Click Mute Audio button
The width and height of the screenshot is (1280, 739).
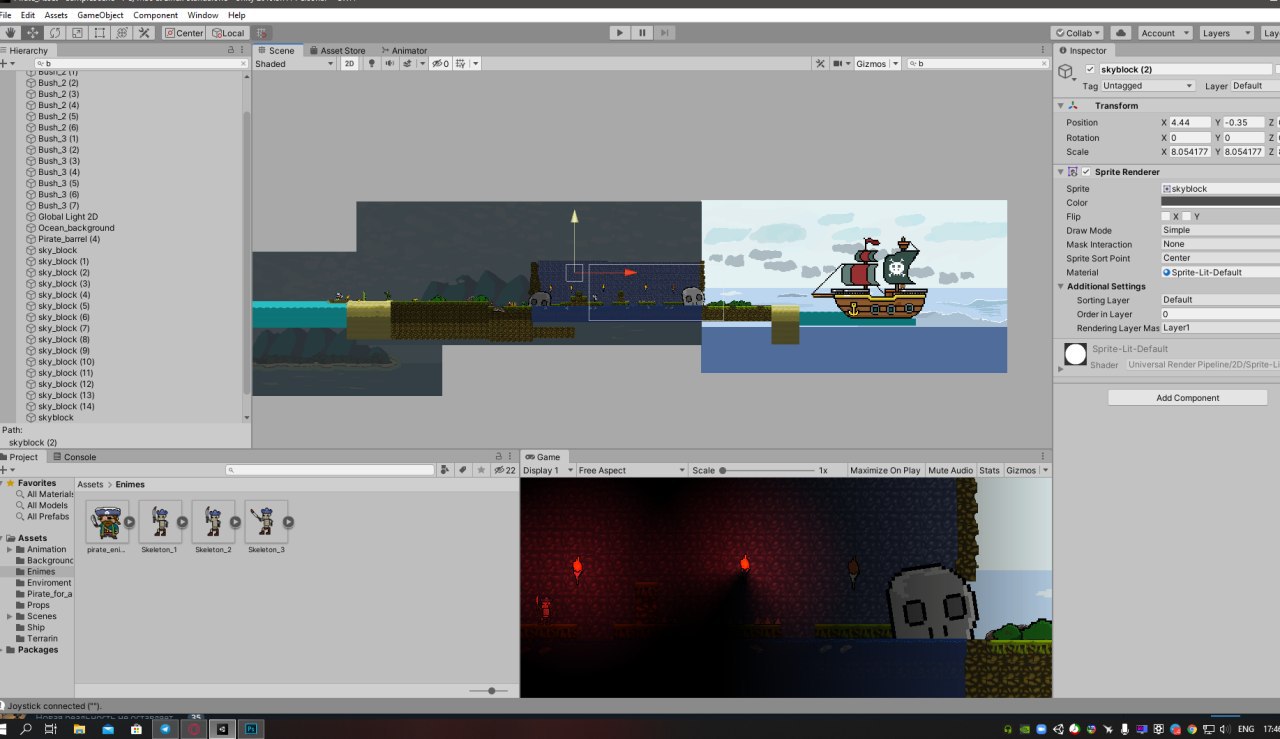[950, 470]
